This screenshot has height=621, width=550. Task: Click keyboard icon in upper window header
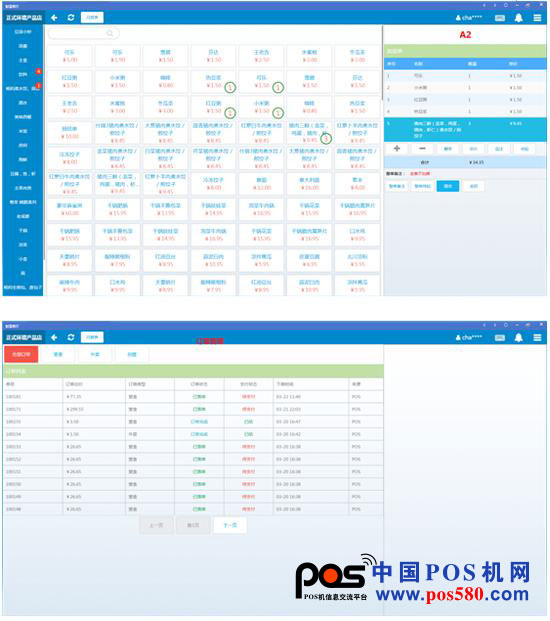click(500, 18)
